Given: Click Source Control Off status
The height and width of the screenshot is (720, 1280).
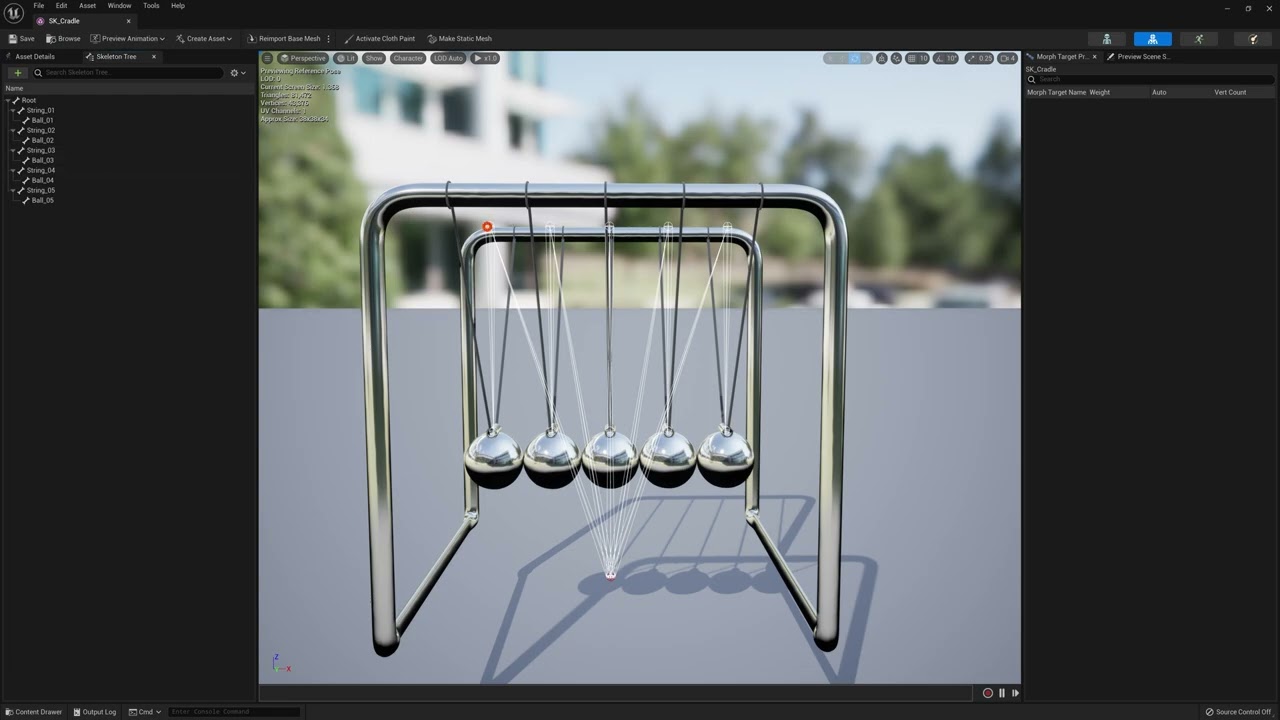Looking at the screenshot, I should click(x=1238, y=712).
